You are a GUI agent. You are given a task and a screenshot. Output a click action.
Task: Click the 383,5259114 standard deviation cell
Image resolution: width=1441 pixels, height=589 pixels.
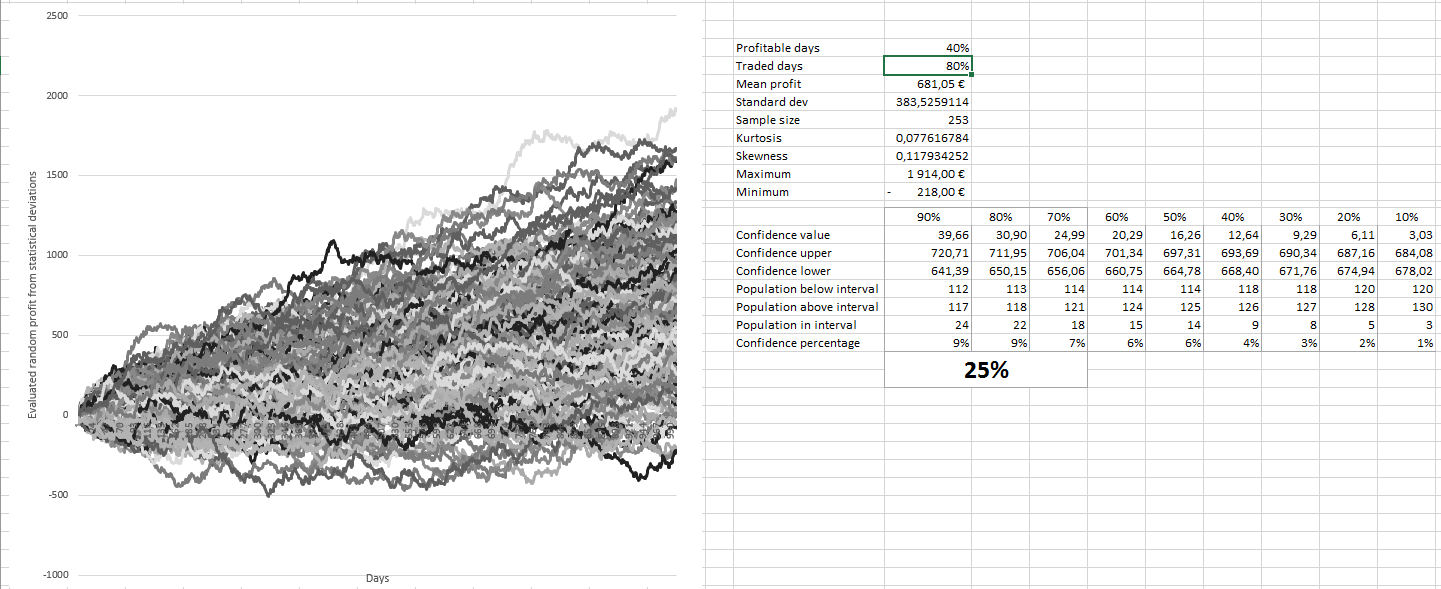(928, 102)
